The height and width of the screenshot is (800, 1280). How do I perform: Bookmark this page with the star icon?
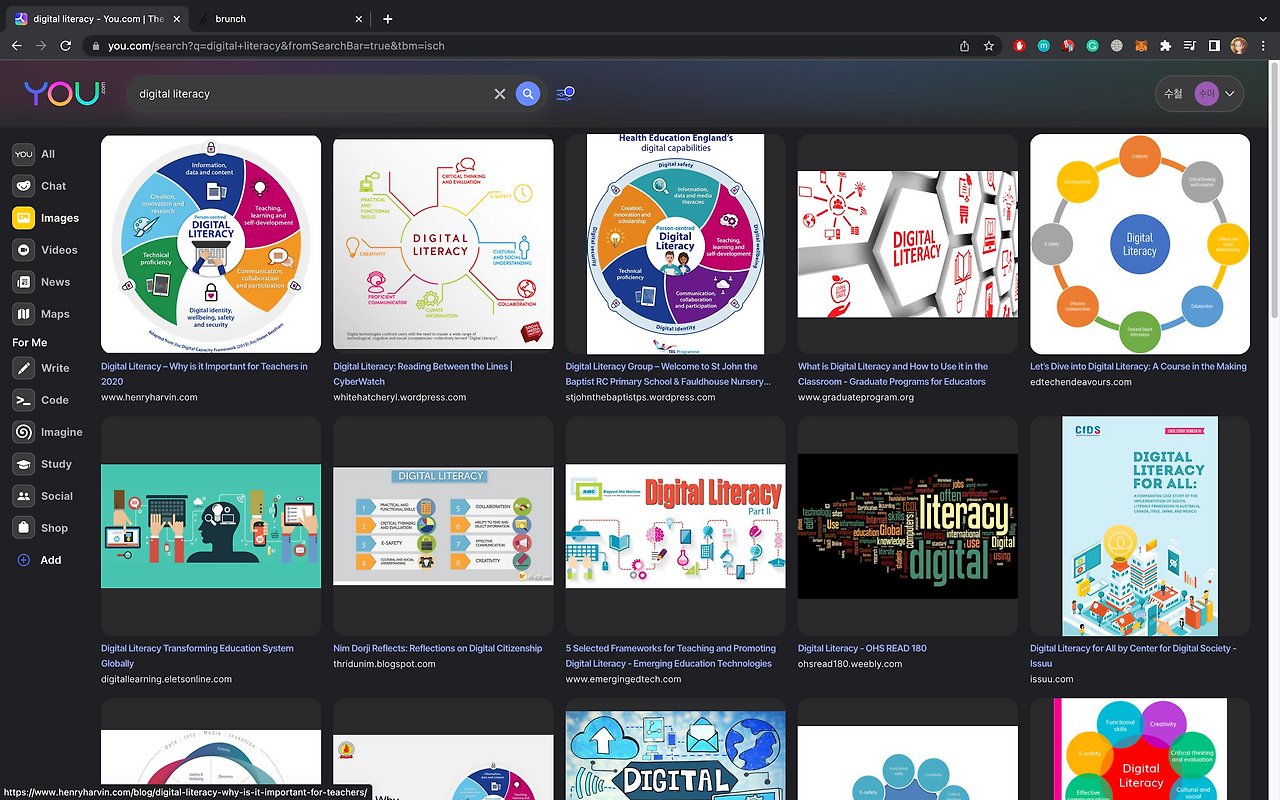click(989, 45)
